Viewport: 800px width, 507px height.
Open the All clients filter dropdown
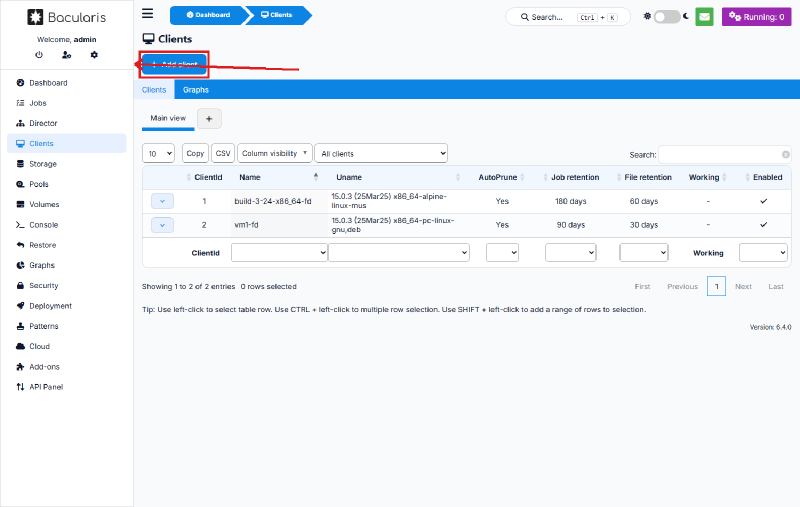pyautogui.click(x=381, y=154)
